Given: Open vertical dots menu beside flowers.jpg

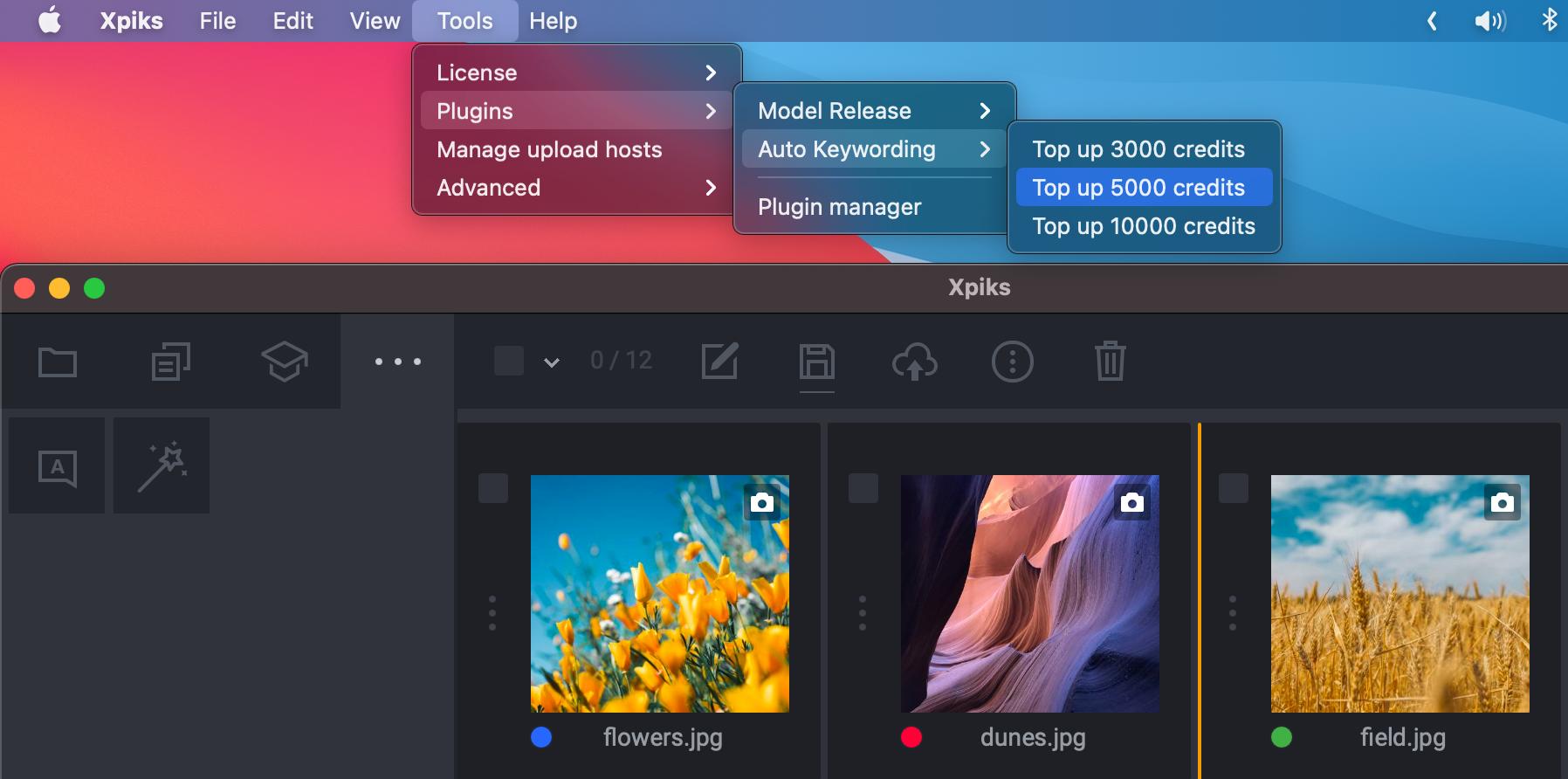Looking at the screenshot, I should click(x=492, y=613).
